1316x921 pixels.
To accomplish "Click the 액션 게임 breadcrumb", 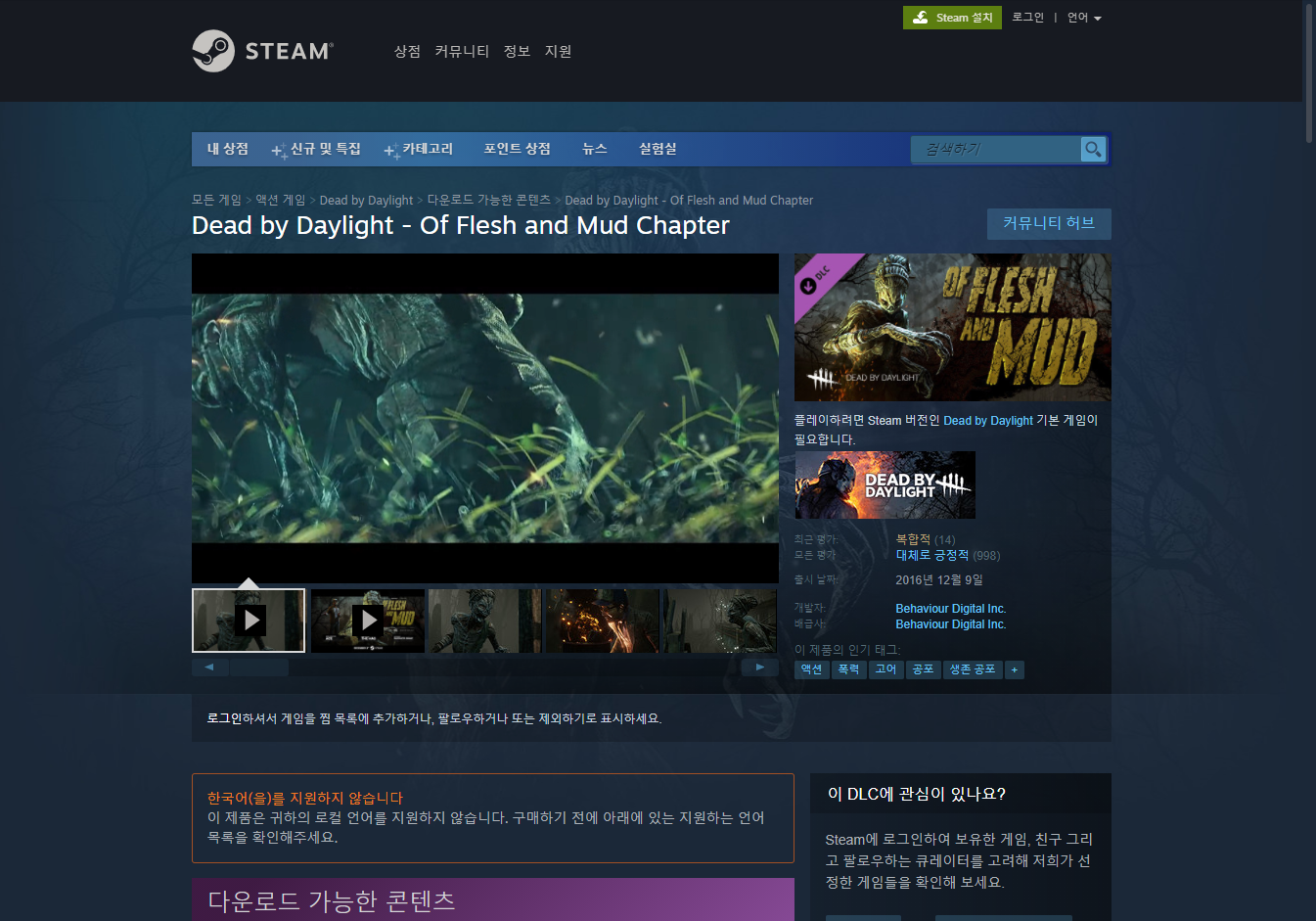I will pyautogui.click(x=281, y=200).
